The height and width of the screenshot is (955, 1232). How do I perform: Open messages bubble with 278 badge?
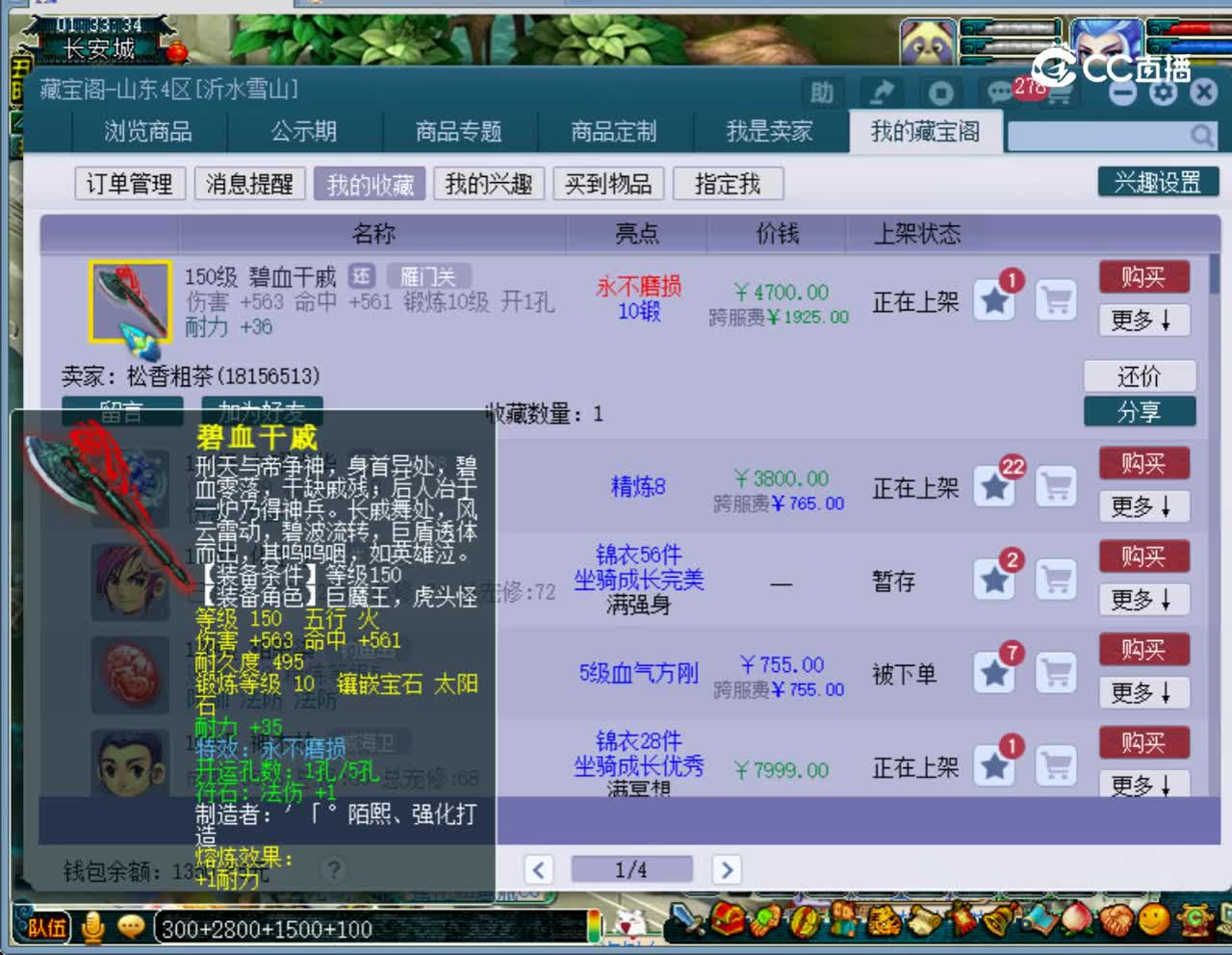[x=1001, y=92]
